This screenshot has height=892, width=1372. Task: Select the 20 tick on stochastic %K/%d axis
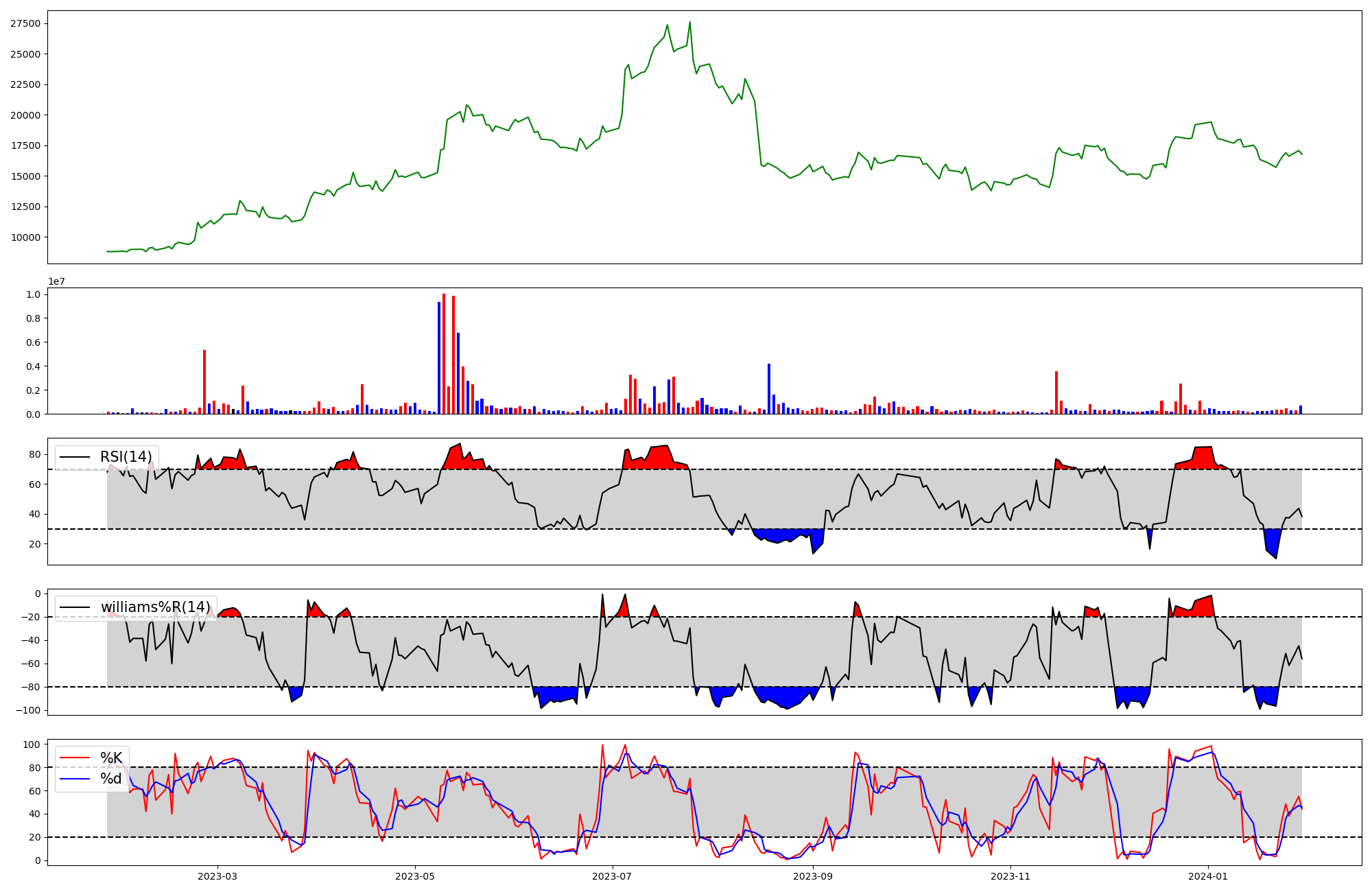pyautogui.click(x=34, y=838)
